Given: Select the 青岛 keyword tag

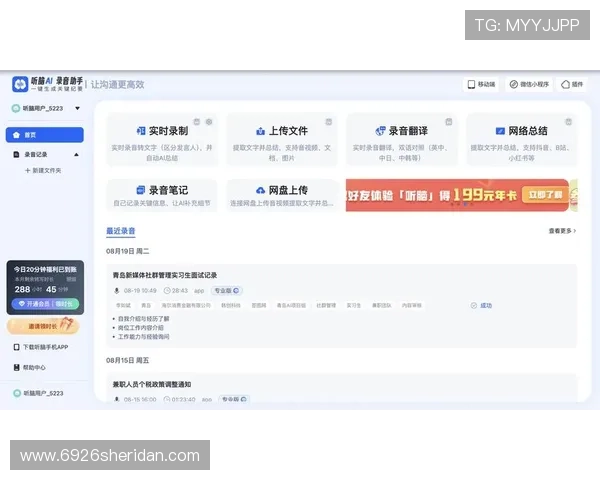Looking at the screenshot, I should click(146, 305).
